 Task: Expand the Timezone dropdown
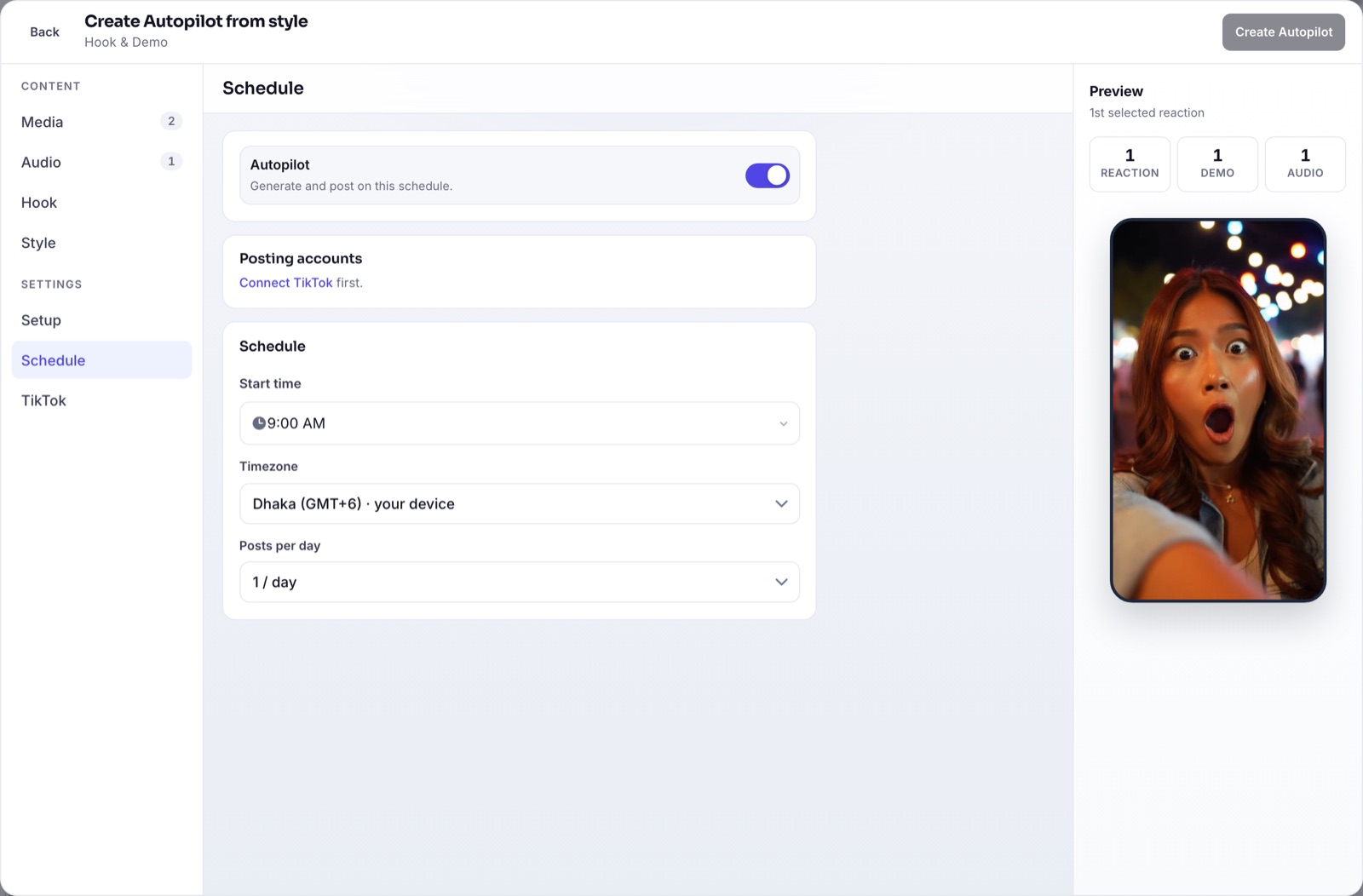click(520, 503)
